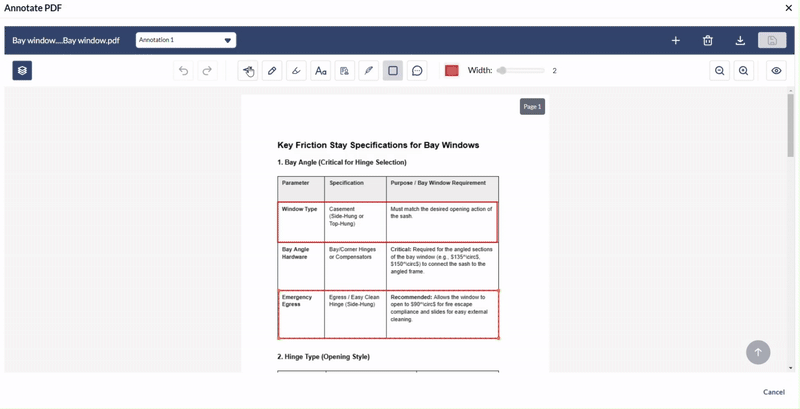Select the stamp tool

pyautogui.click(x=344, y=71)
